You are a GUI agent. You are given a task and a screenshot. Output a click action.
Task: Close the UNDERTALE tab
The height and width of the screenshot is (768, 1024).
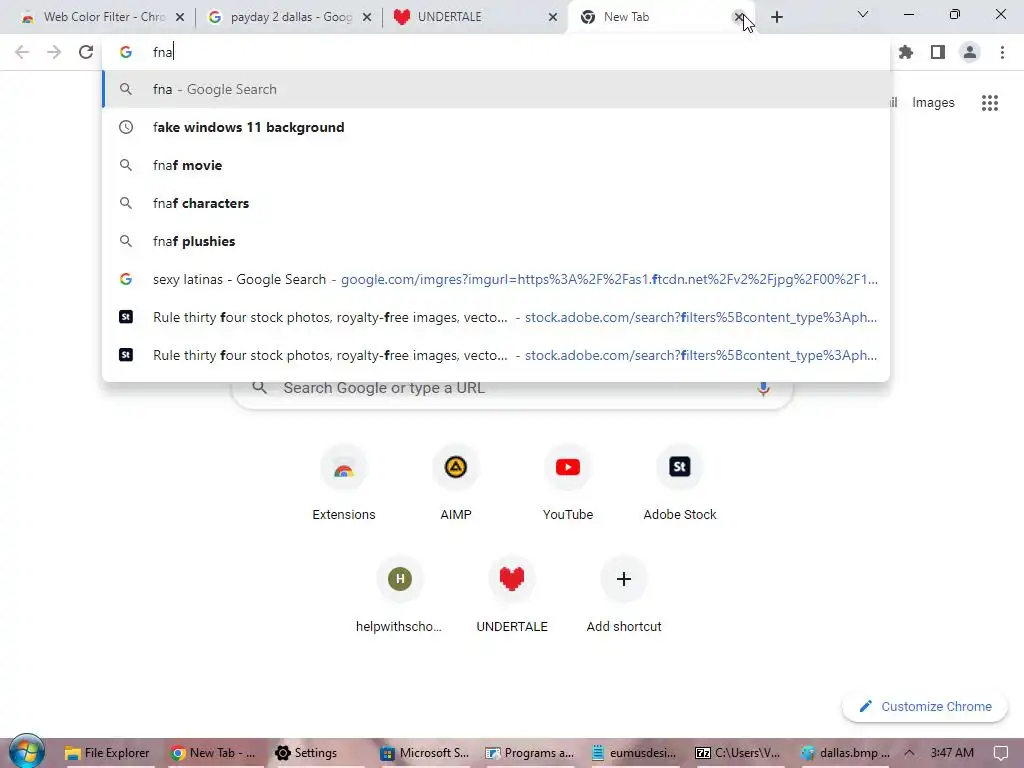(x=553, y=18)
